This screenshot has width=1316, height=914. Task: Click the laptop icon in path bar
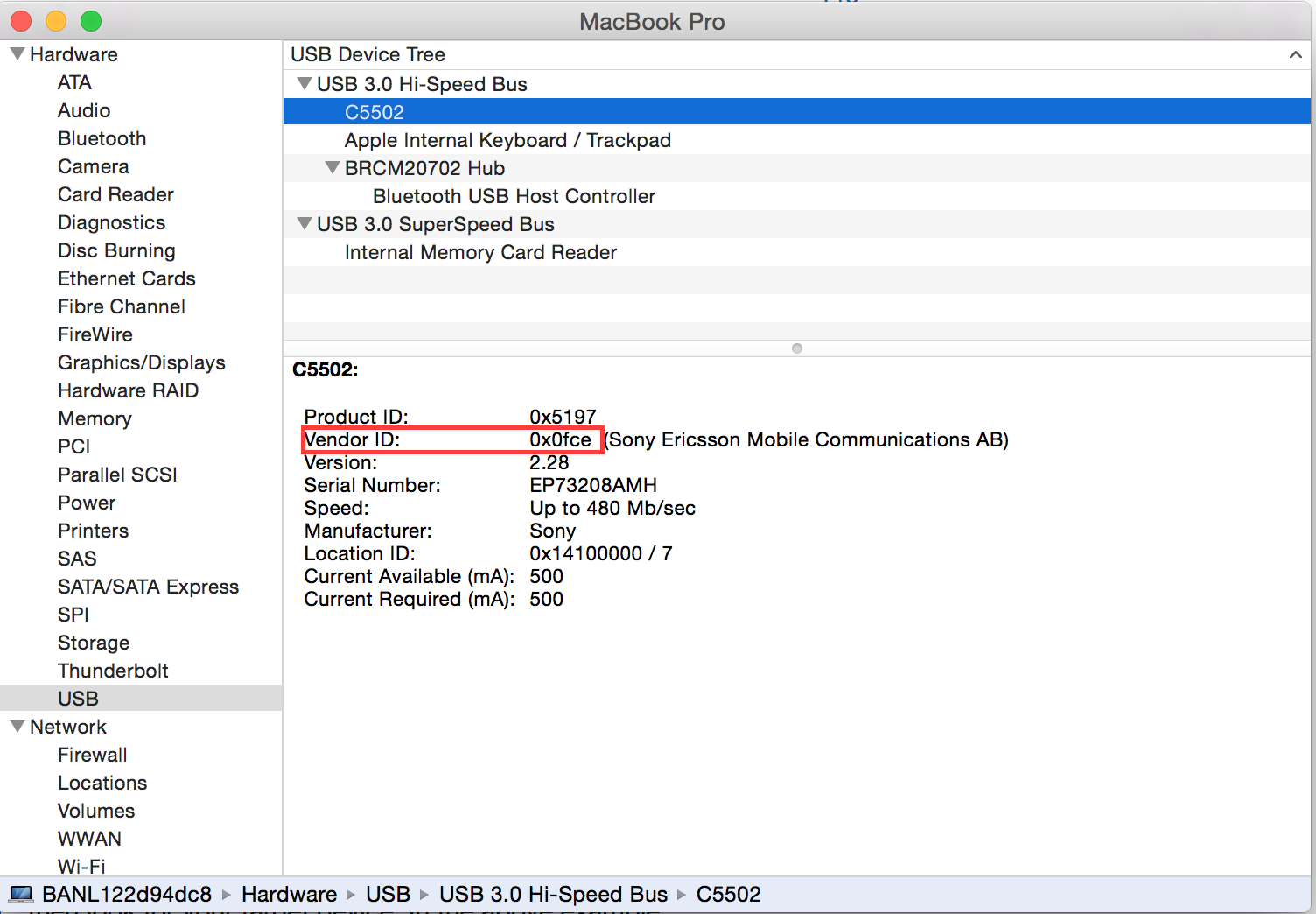tap(21, 895)
